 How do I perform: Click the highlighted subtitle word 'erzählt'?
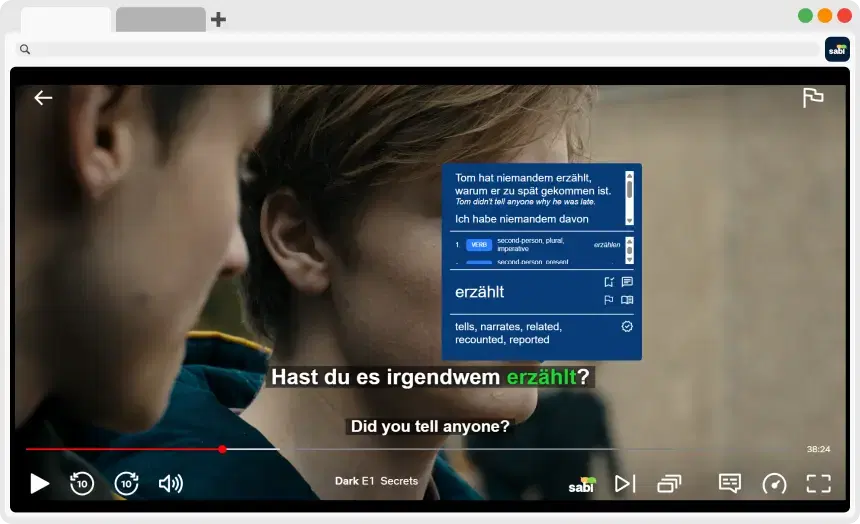541,377
